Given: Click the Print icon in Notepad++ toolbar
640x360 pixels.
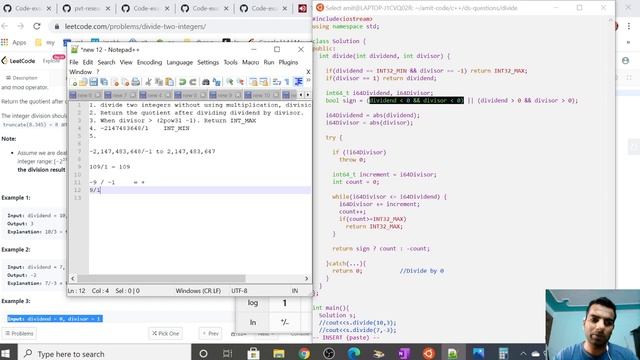Looking at the screenshot, I should 136,82.
